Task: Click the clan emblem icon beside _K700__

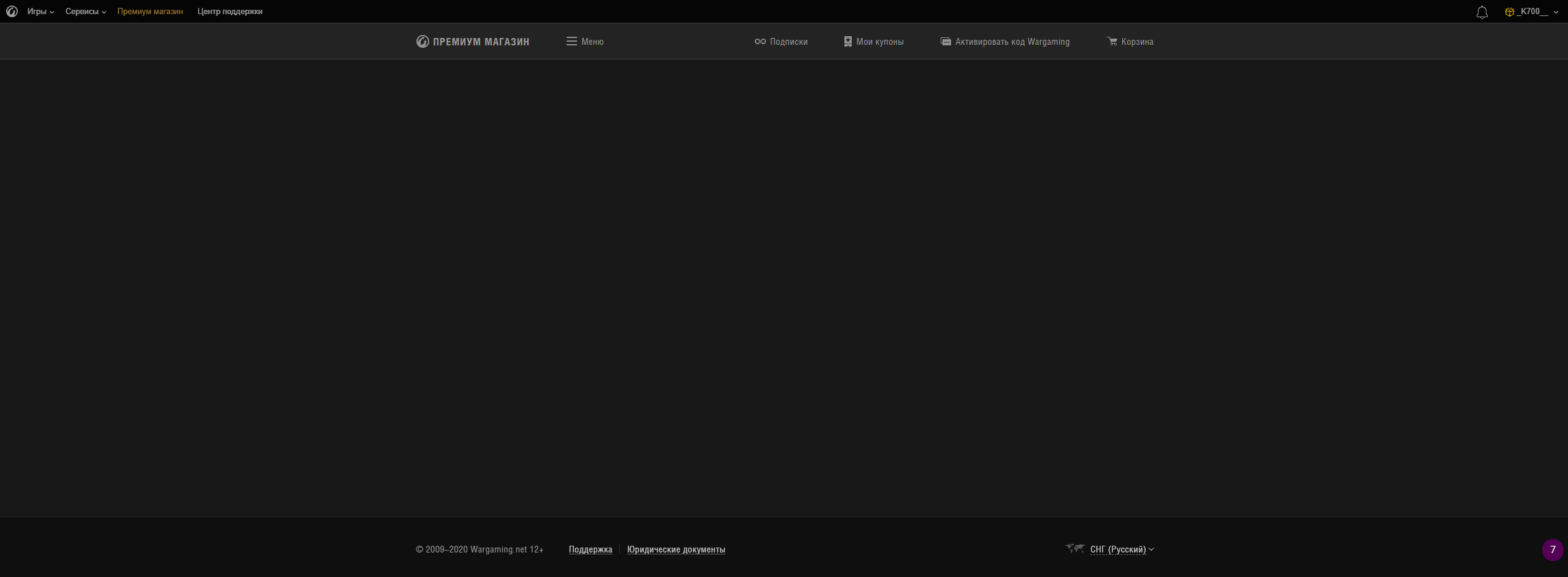Action: pyautogui.click(x=1509, y=12)
